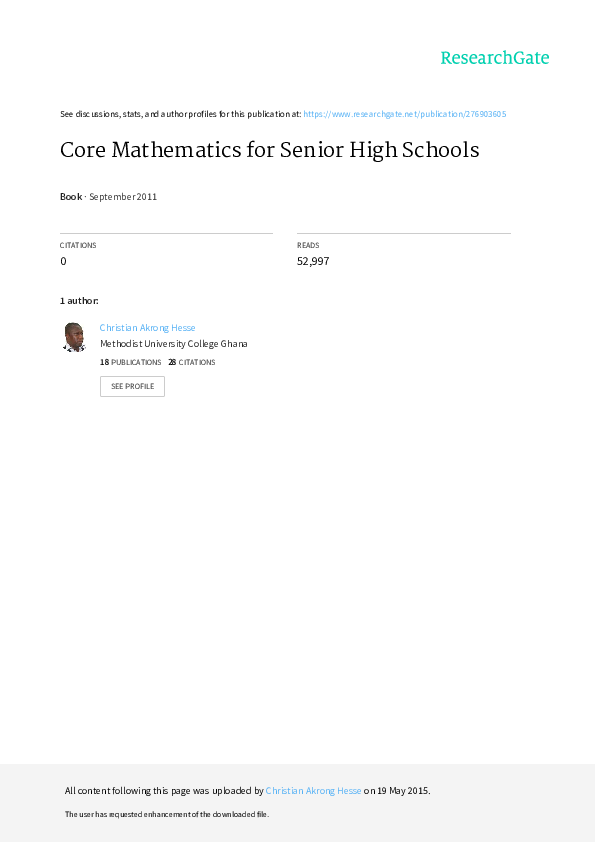Image resolution: width=595 pixels, height=842 pixels.
Task: Click the author's profile photo
Action: [74, 337]
